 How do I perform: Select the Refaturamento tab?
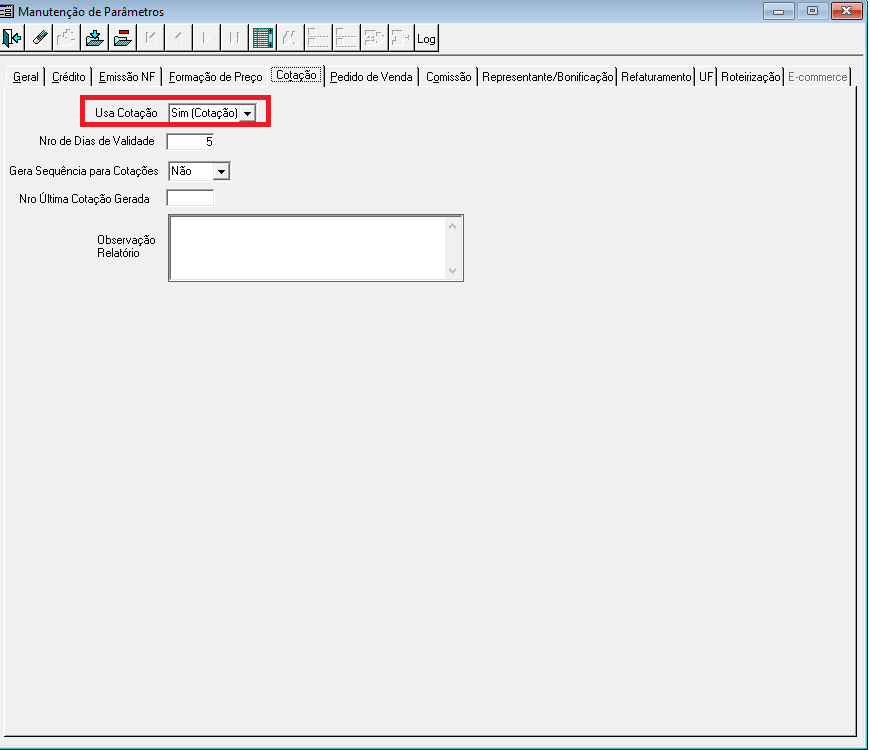[x=656, y=77]
